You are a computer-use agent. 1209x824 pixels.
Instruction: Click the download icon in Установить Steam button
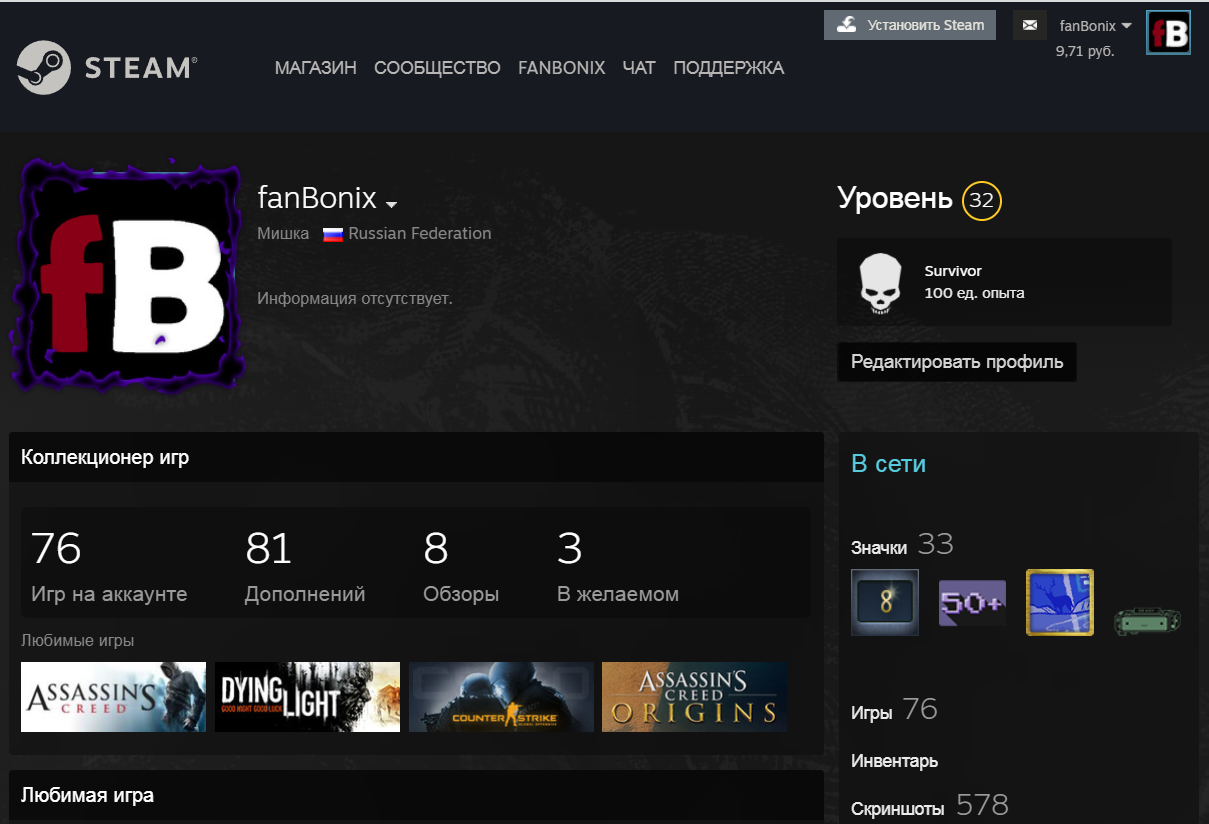847,25
